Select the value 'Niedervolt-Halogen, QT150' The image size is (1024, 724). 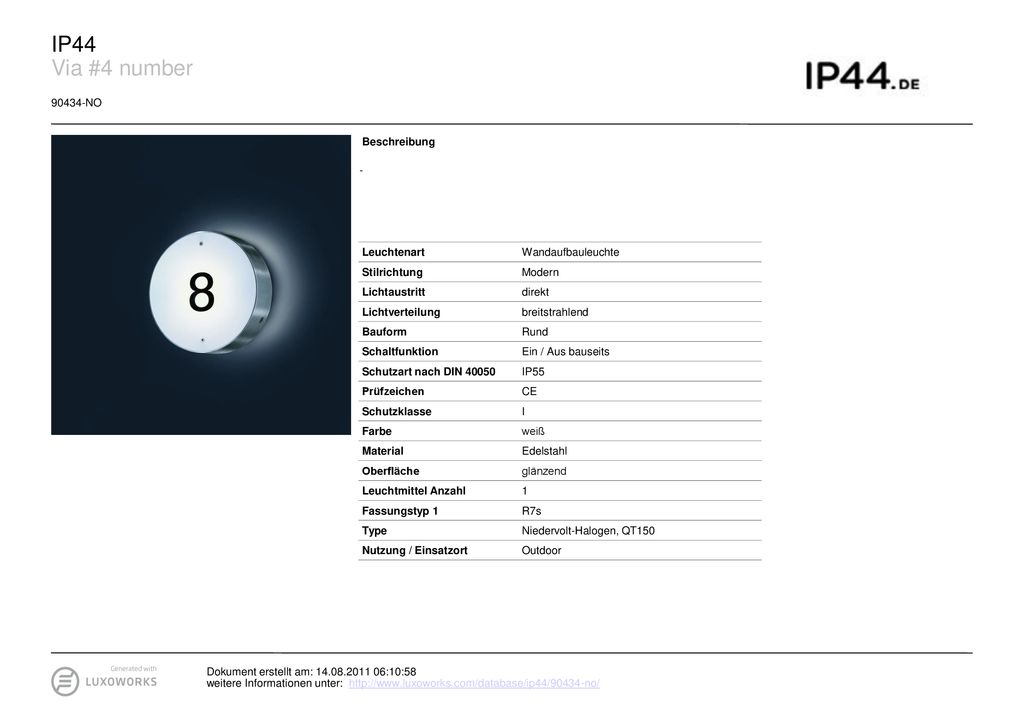(588, 531)
